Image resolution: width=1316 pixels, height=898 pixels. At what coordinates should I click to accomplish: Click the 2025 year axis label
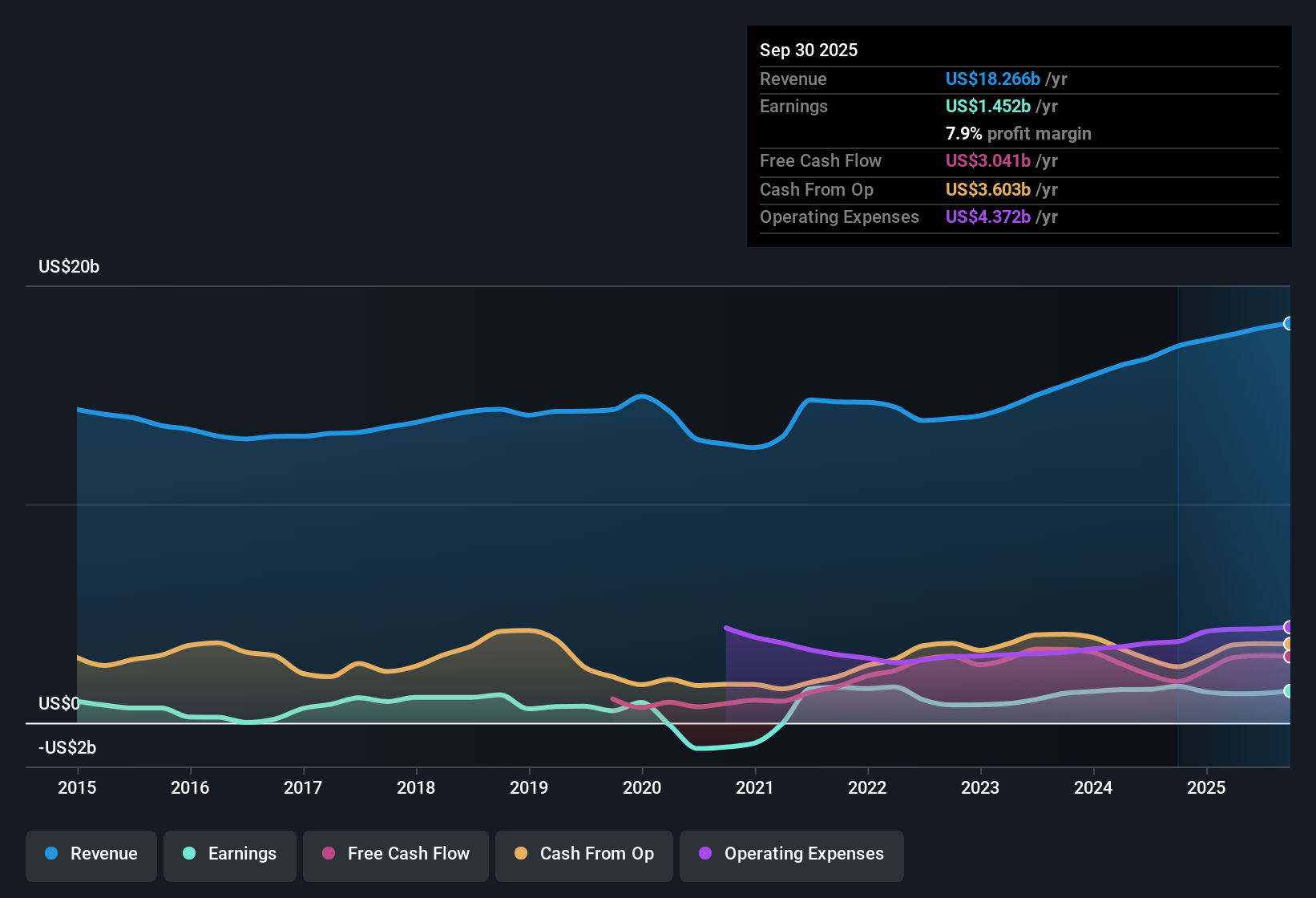coord(1207,788)
